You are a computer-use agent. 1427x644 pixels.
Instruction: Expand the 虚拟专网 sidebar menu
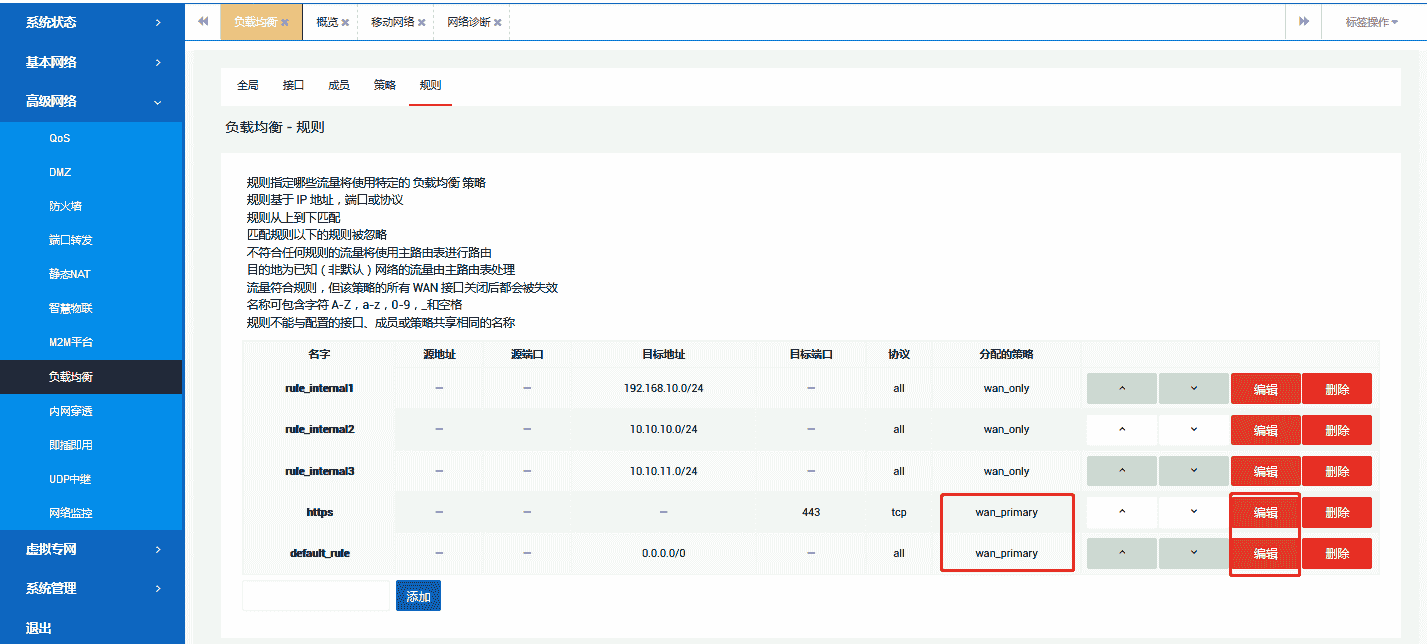click(91, 549)
